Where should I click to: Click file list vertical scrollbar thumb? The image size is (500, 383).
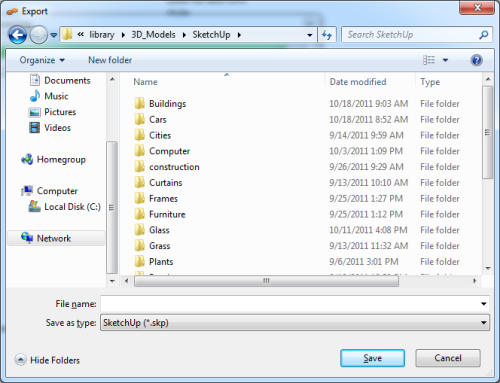[488, 132]
